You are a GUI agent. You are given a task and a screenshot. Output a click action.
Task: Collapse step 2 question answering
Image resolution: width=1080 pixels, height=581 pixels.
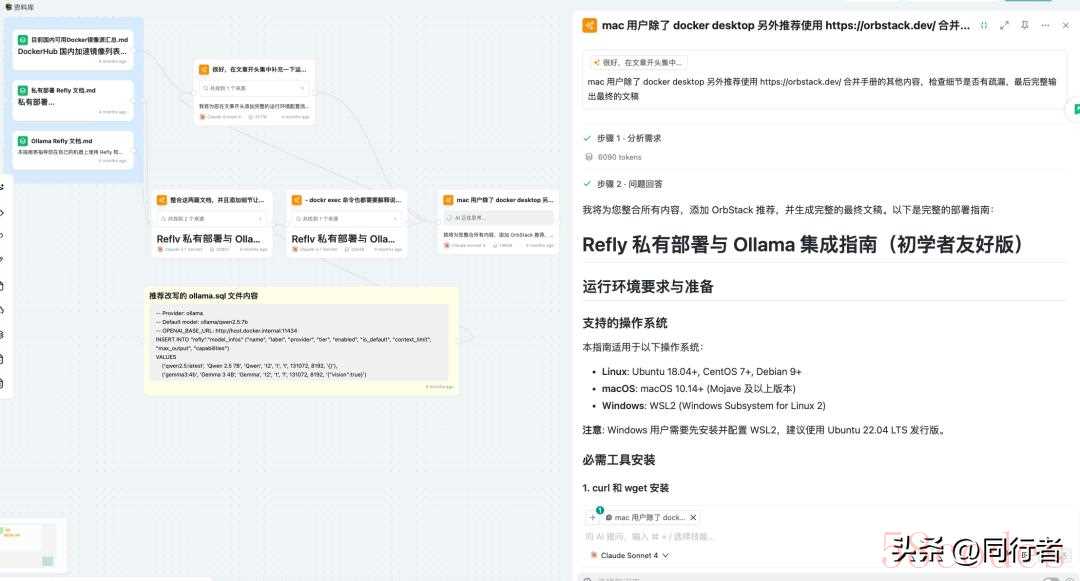(623, 184)
